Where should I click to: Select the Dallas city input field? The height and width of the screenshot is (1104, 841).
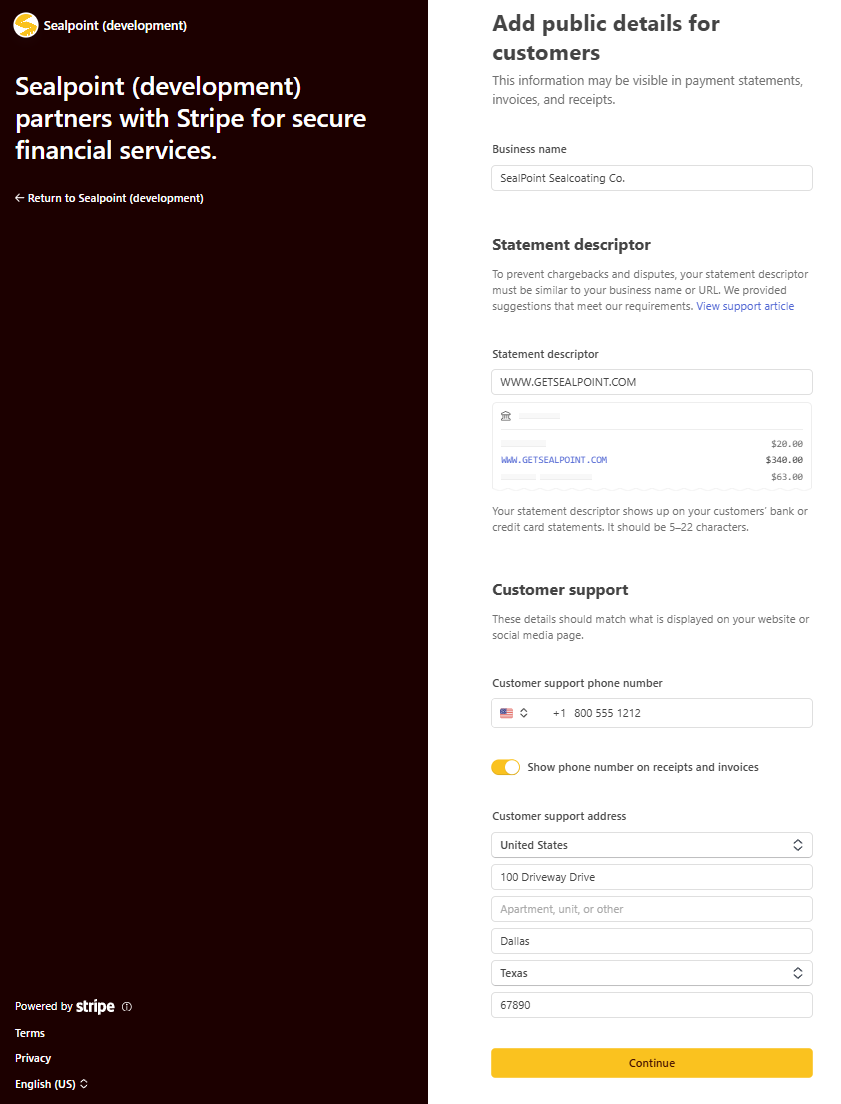[x=652, y=941]
